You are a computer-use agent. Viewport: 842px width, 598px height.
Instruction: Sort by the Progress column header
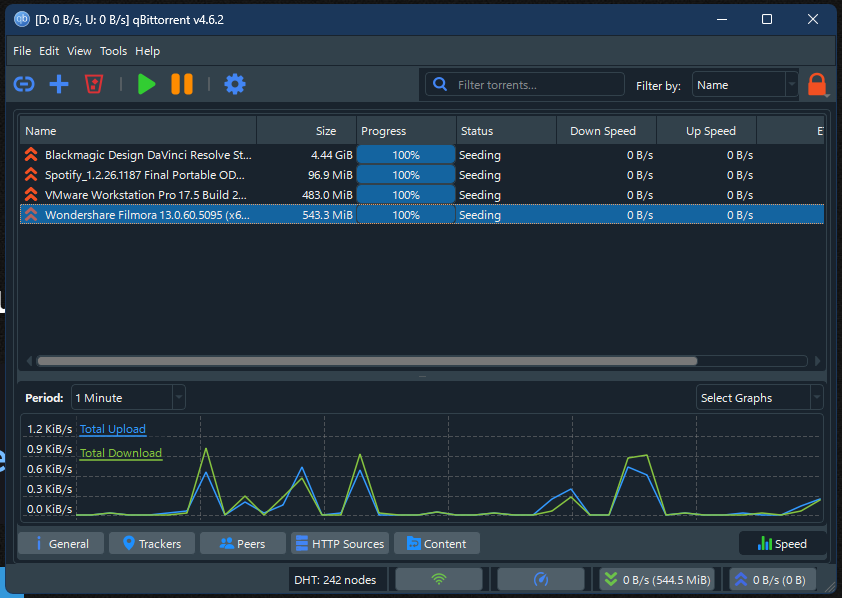407,130
